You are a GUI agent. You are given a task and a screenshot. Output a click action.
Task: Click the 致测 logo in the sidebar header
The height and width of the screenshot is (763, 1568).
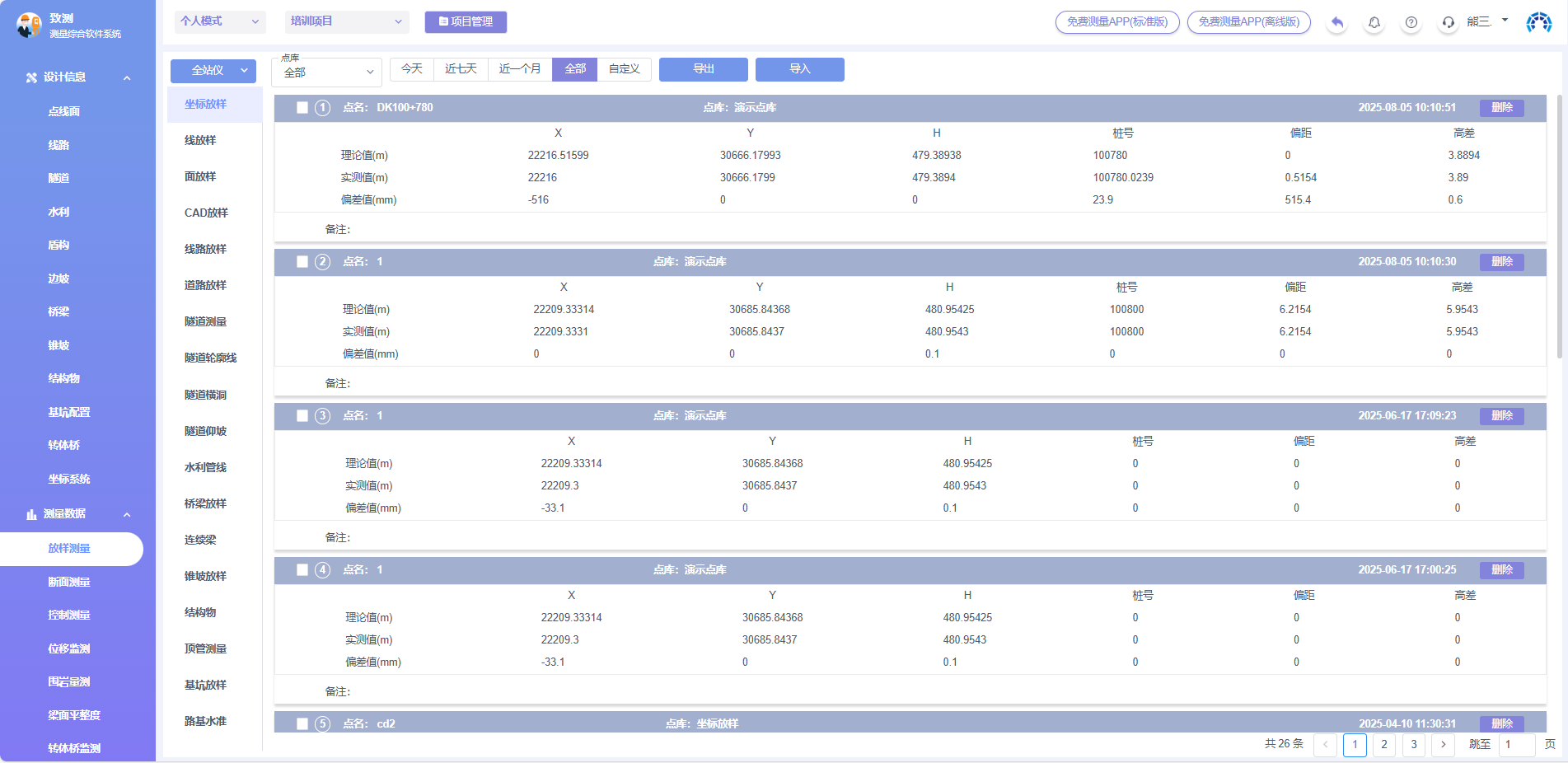(x=29, y=25)
